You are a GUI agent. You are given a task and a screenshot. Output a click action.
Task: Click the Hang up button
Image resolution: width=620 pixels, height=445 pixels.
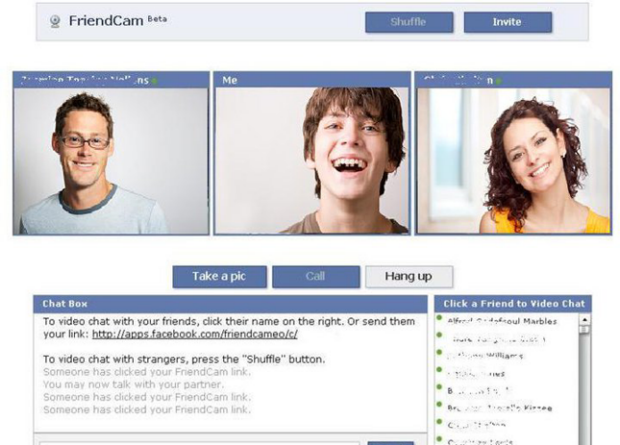(408, 276)
